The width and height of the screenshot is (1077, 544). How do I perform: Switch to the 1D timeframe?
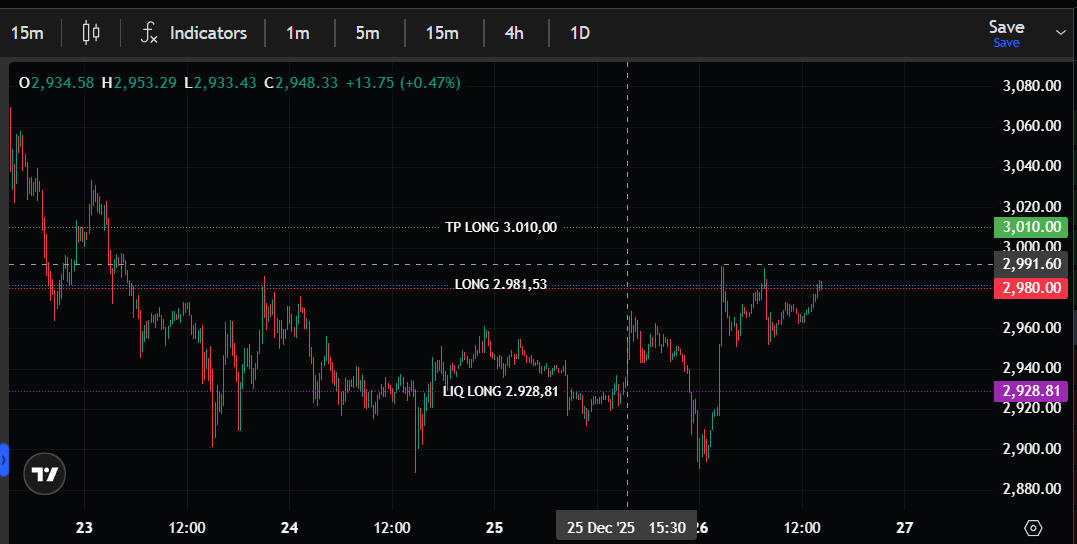point(580,33)
